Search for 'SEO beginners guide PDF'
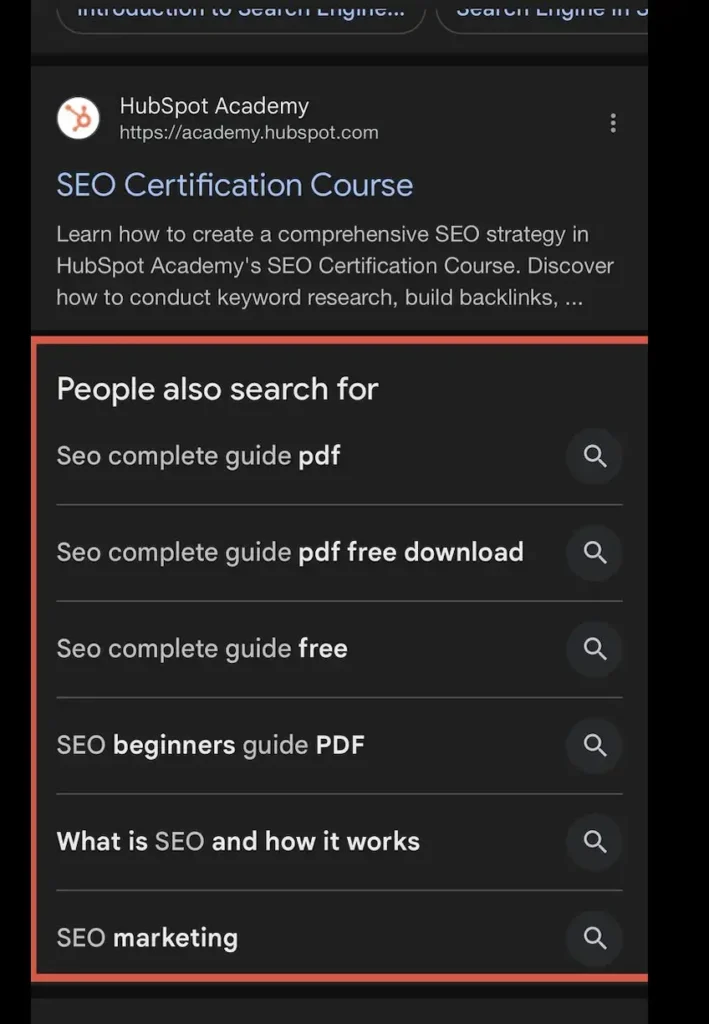709x1024 pixels. pyautogui.click(x=210, y=744)
